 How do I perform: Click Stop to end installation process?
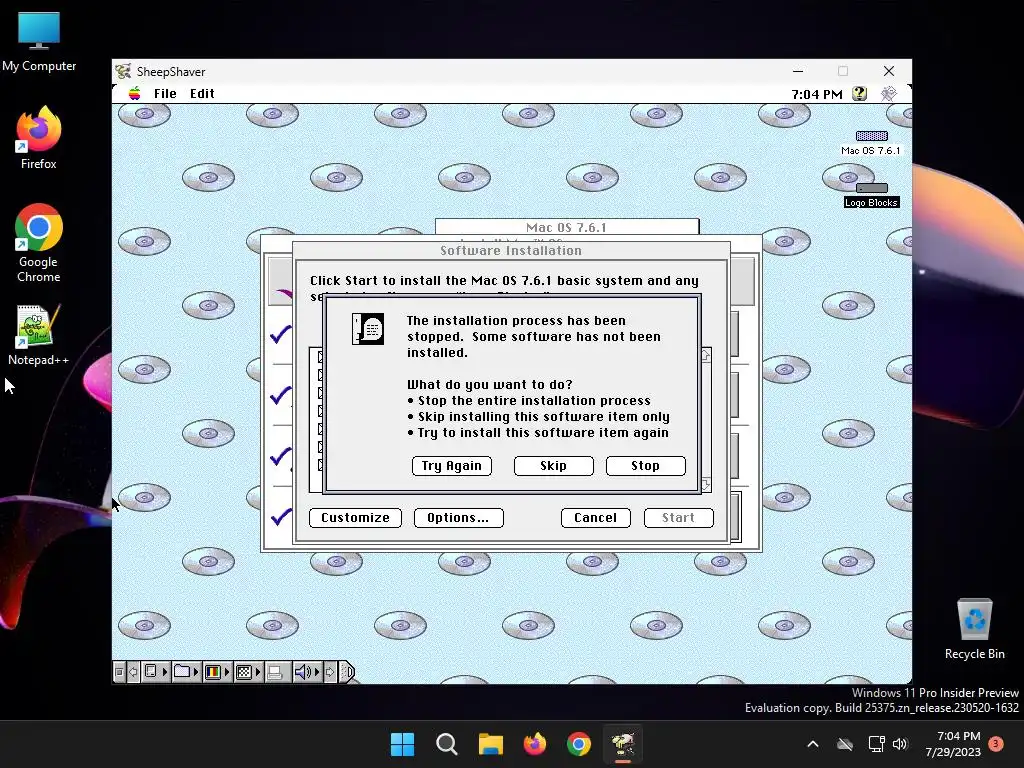645,466
